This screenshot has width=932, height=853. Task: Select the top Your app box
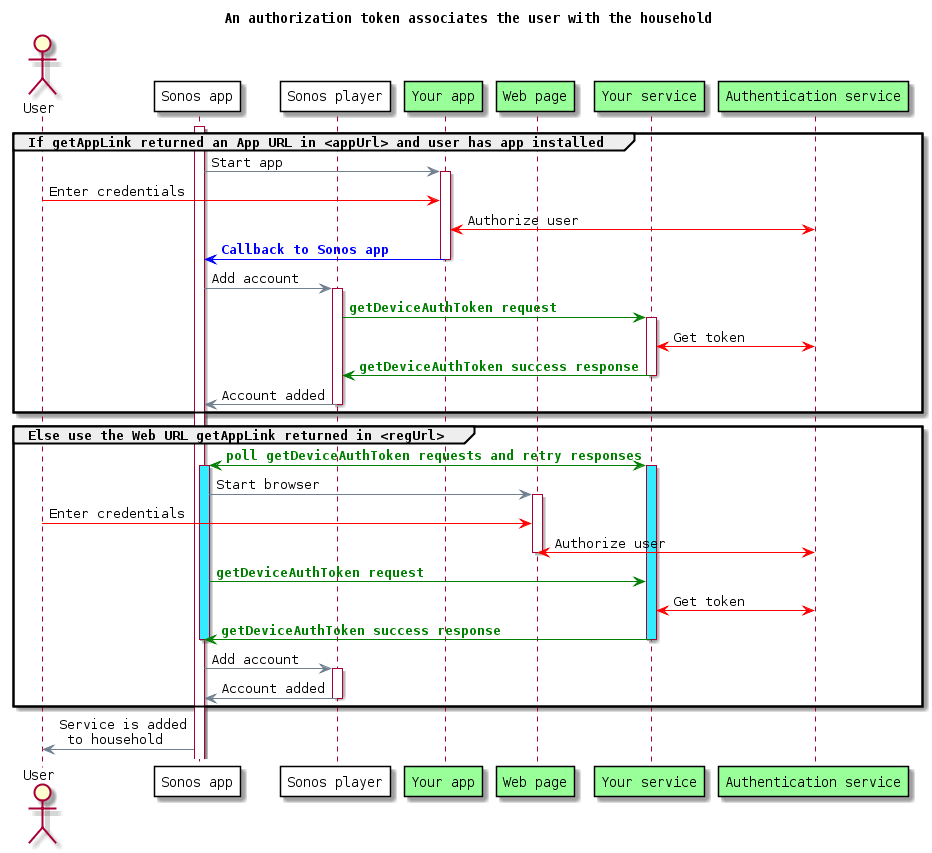point(443,96)
